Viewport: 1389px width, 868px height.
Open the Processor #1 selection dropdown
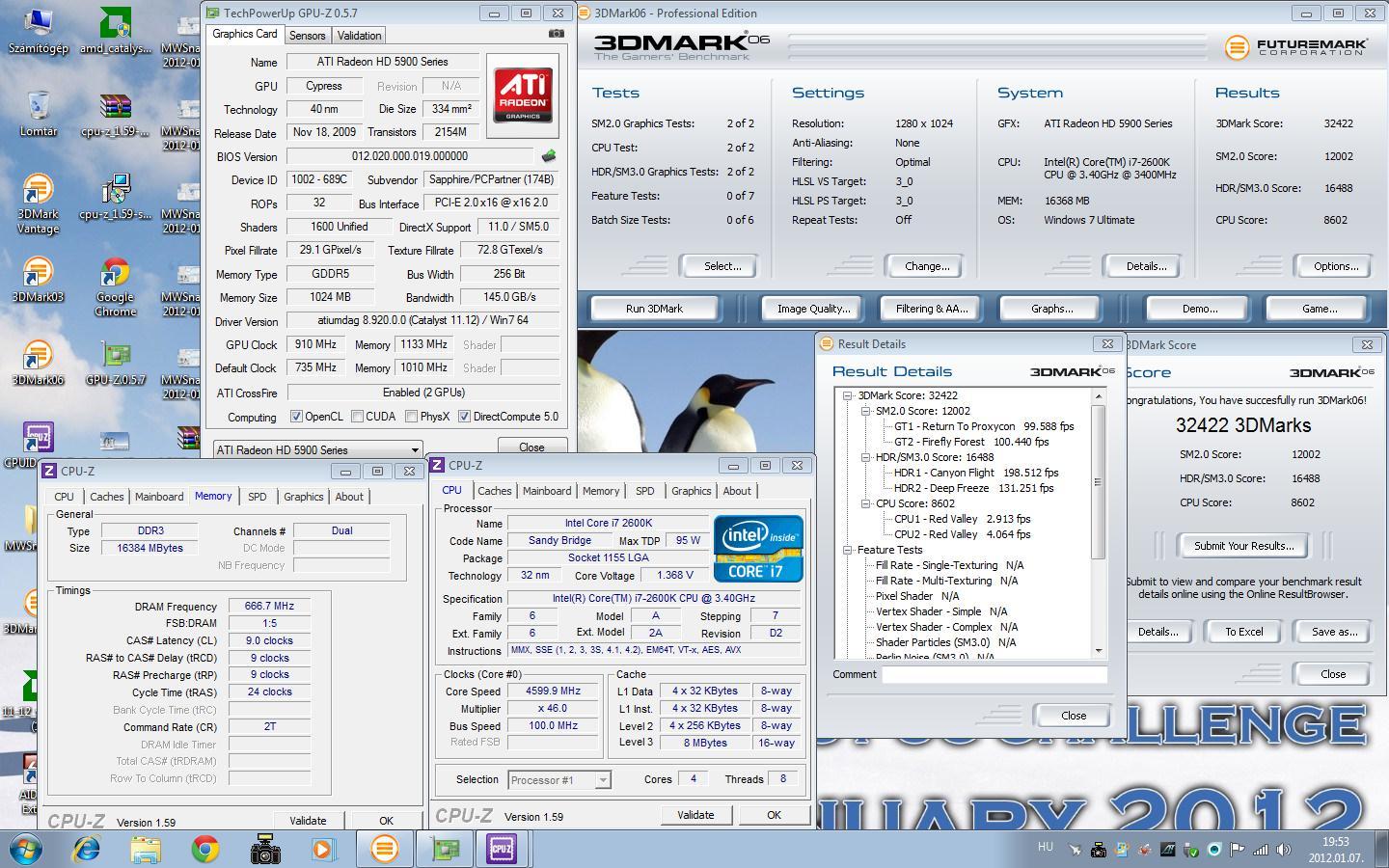pos(558,779)
